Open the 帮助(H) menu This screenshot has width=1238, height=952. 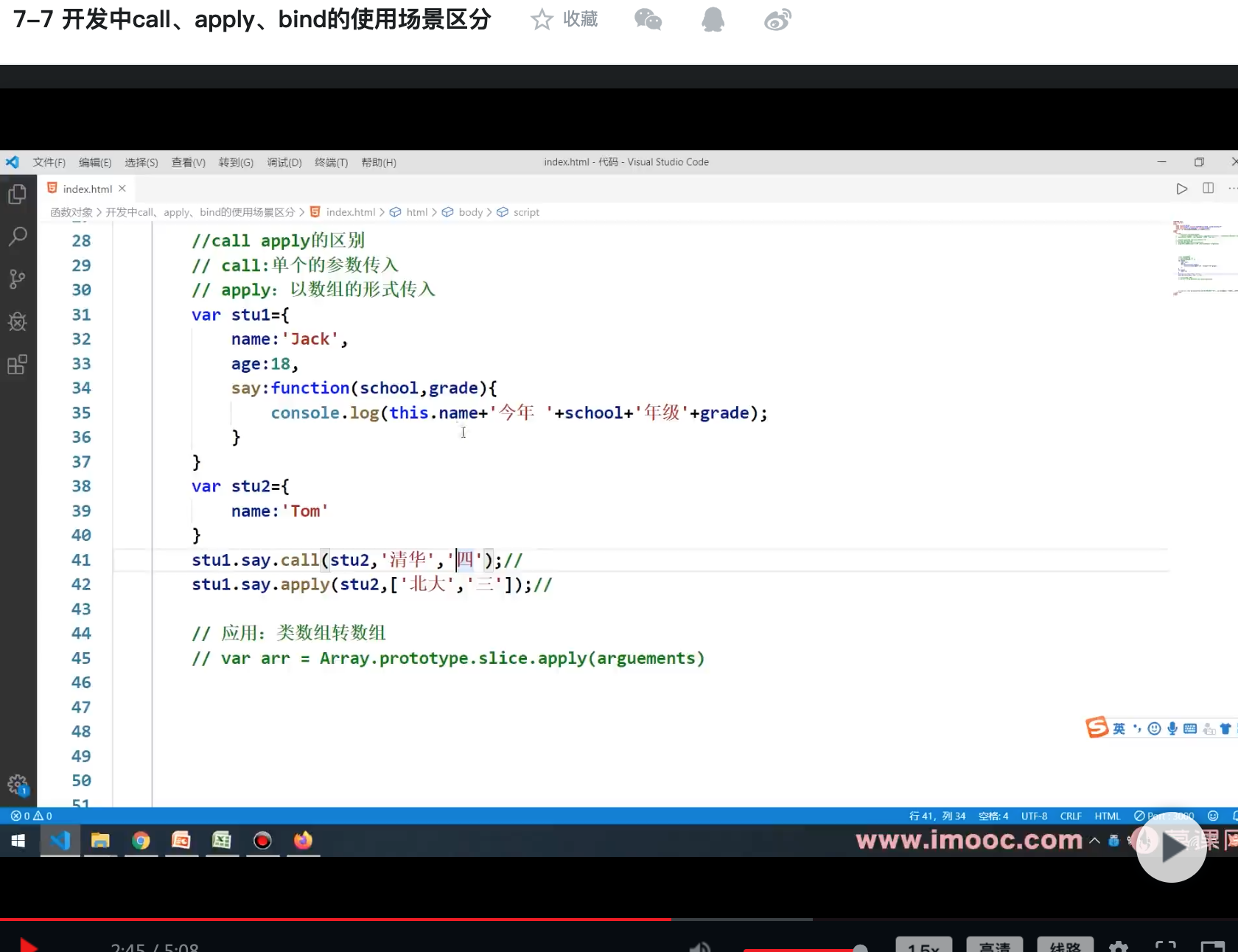(379, 162)
